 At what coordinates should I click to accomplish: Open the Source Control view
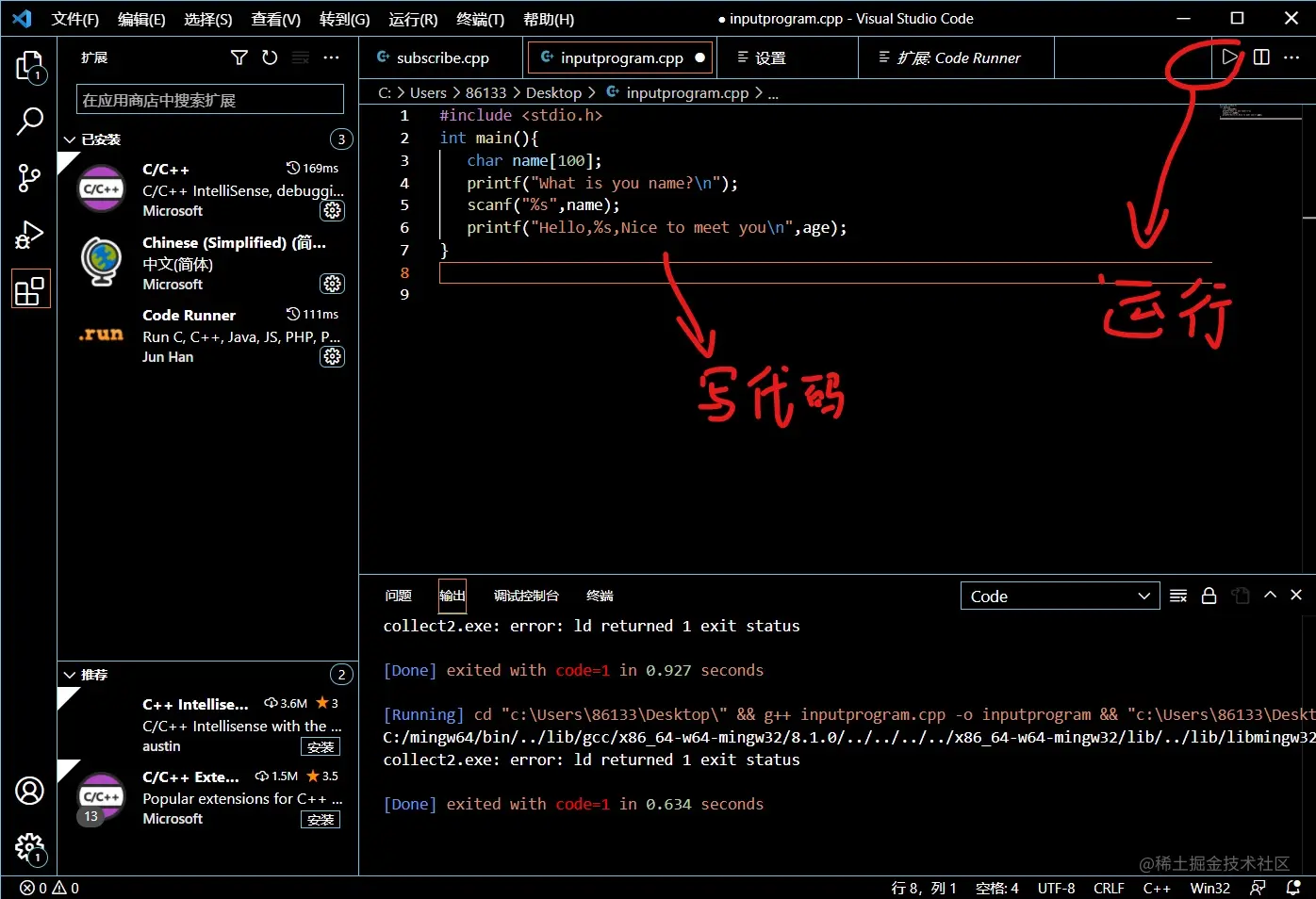pos(29,178)
